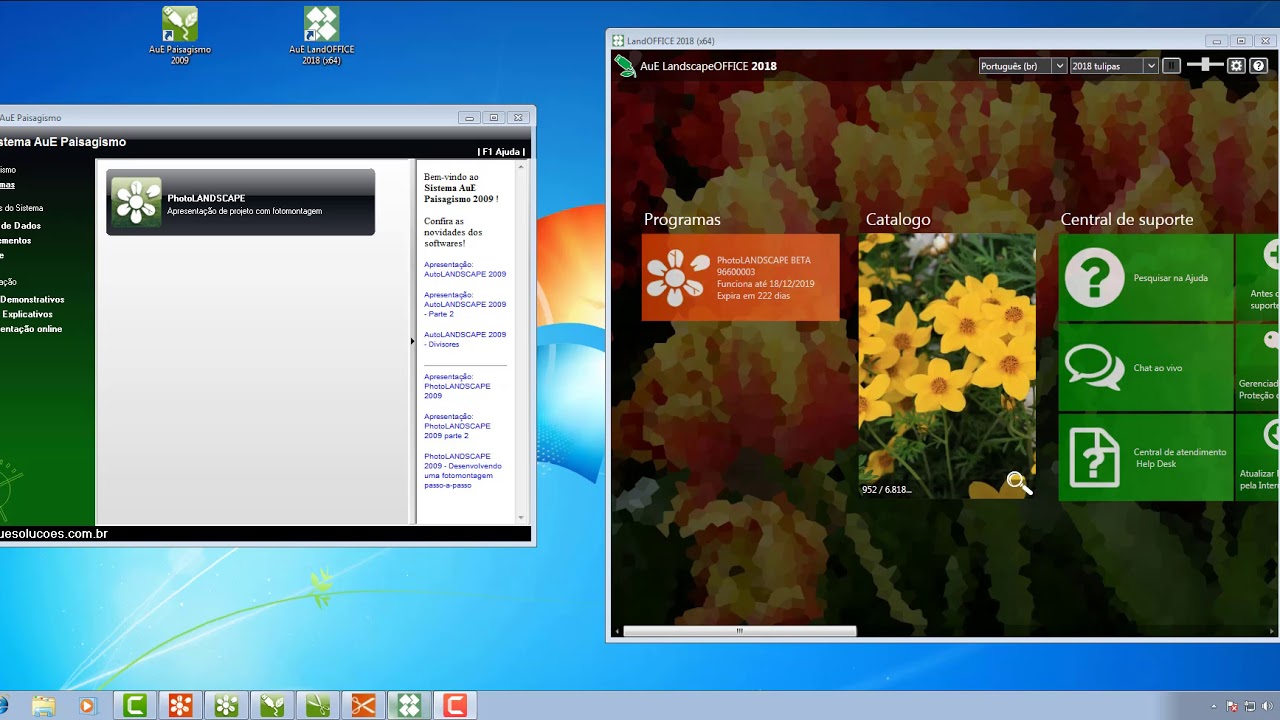
Task: Switch to LandOFFICE diamonds taskbar icon
Action: tap(409, 706)
